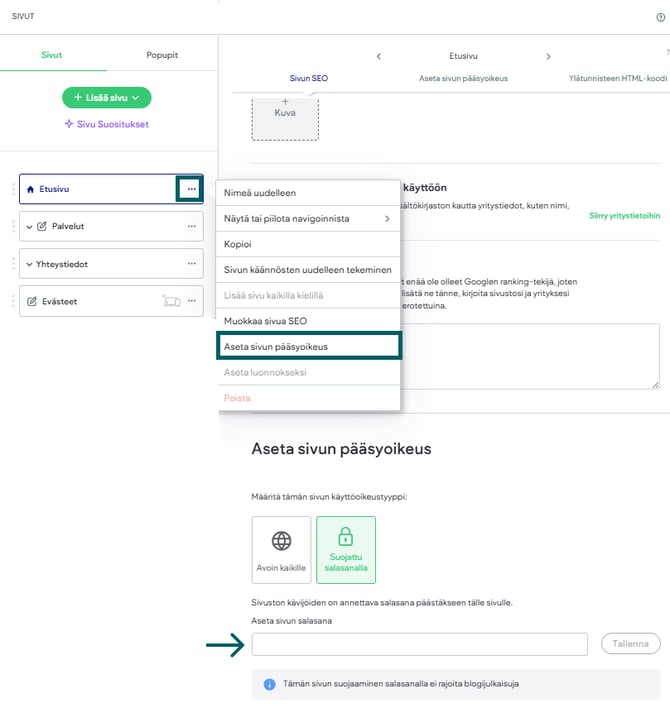The height and width of the screenshot is (708, 670).
Task: Open the Evästeet three-dot menu
Action: click(191, 301)
